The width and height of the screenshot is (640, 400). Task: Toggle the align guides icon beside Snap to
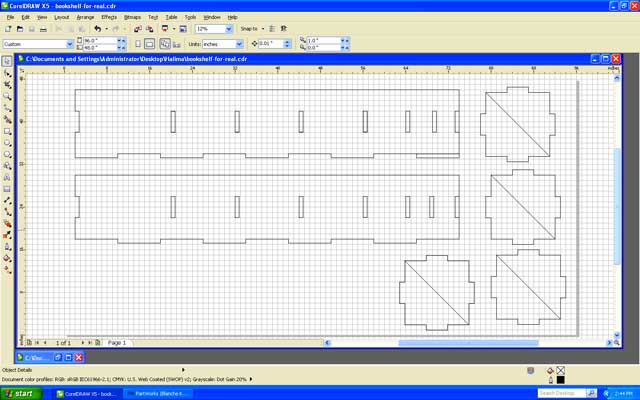click(x=272, y=29)
